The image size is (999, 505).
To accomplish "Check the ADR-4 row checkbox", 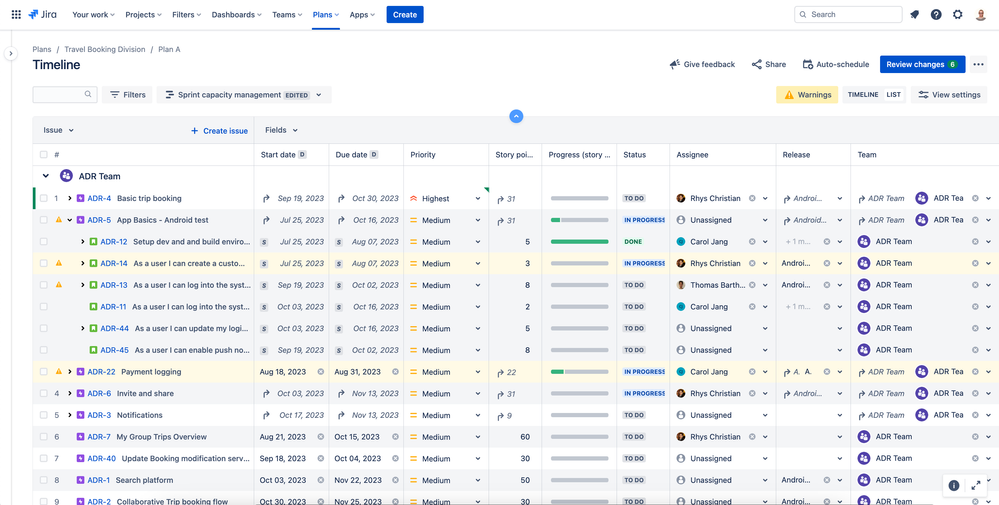I will (x=44, y=199).
